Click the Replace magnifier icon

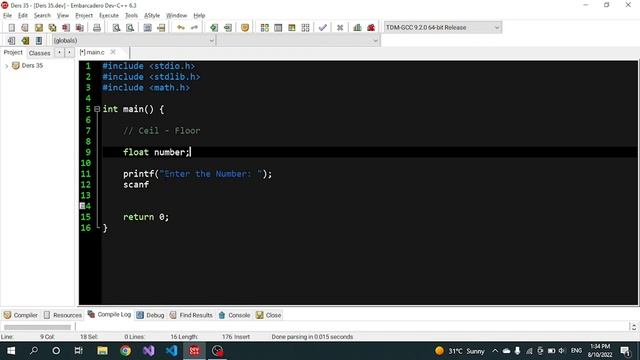(x=130, y=28)
